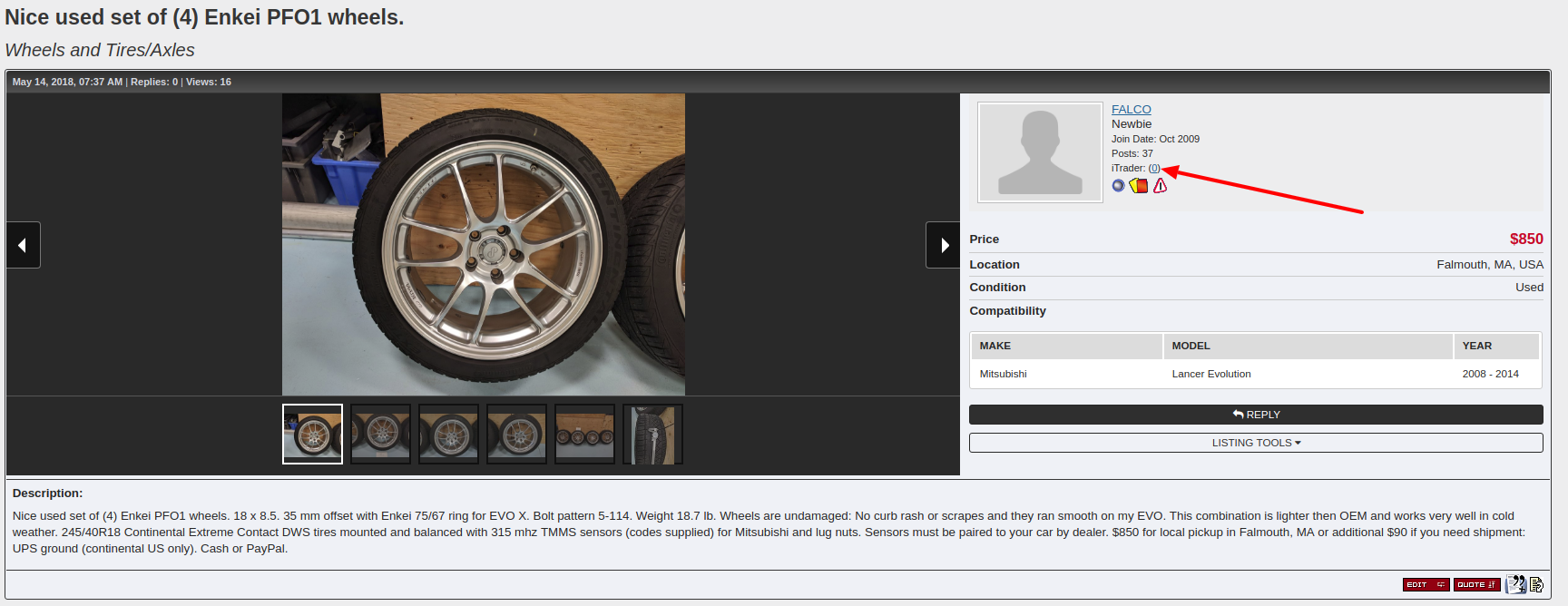Click the red EDIT button

pyautogui.click(x=1426, y=584)
